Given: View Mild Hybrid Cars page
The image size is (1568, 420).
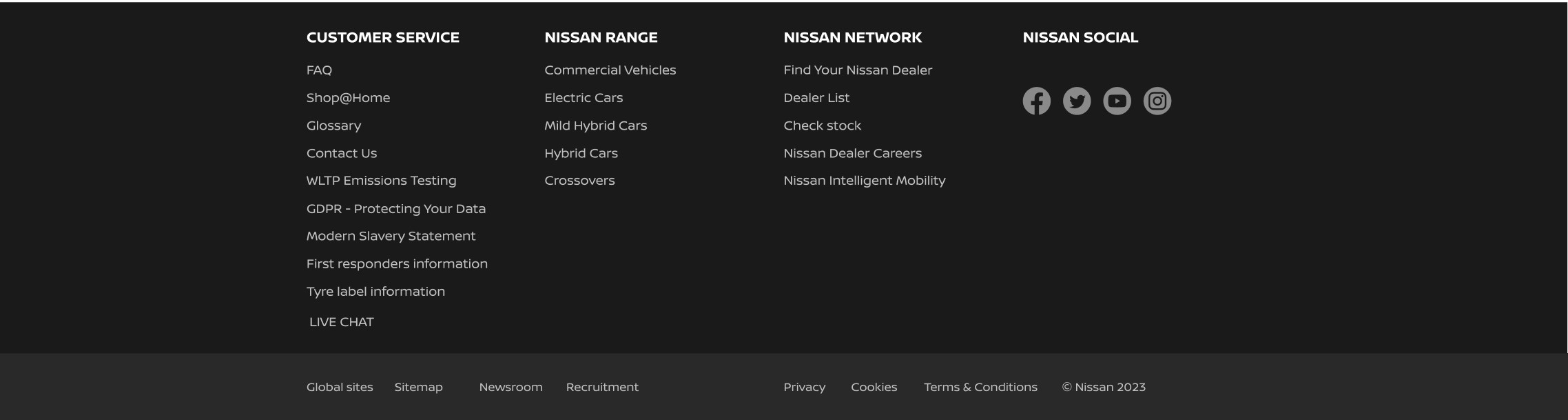Looking at the screenshot, I should pyautogui.click(x=595, y=126).
